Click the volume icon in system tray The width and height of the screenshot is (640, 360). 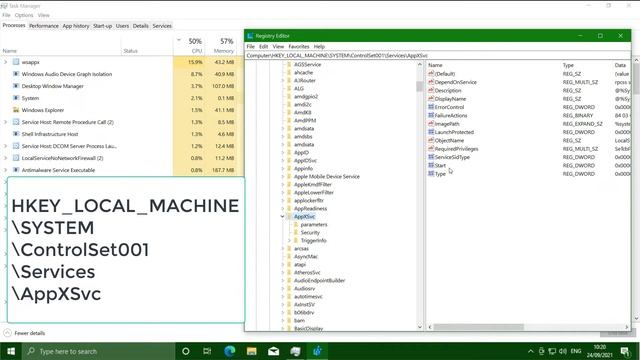coord(562,351)
